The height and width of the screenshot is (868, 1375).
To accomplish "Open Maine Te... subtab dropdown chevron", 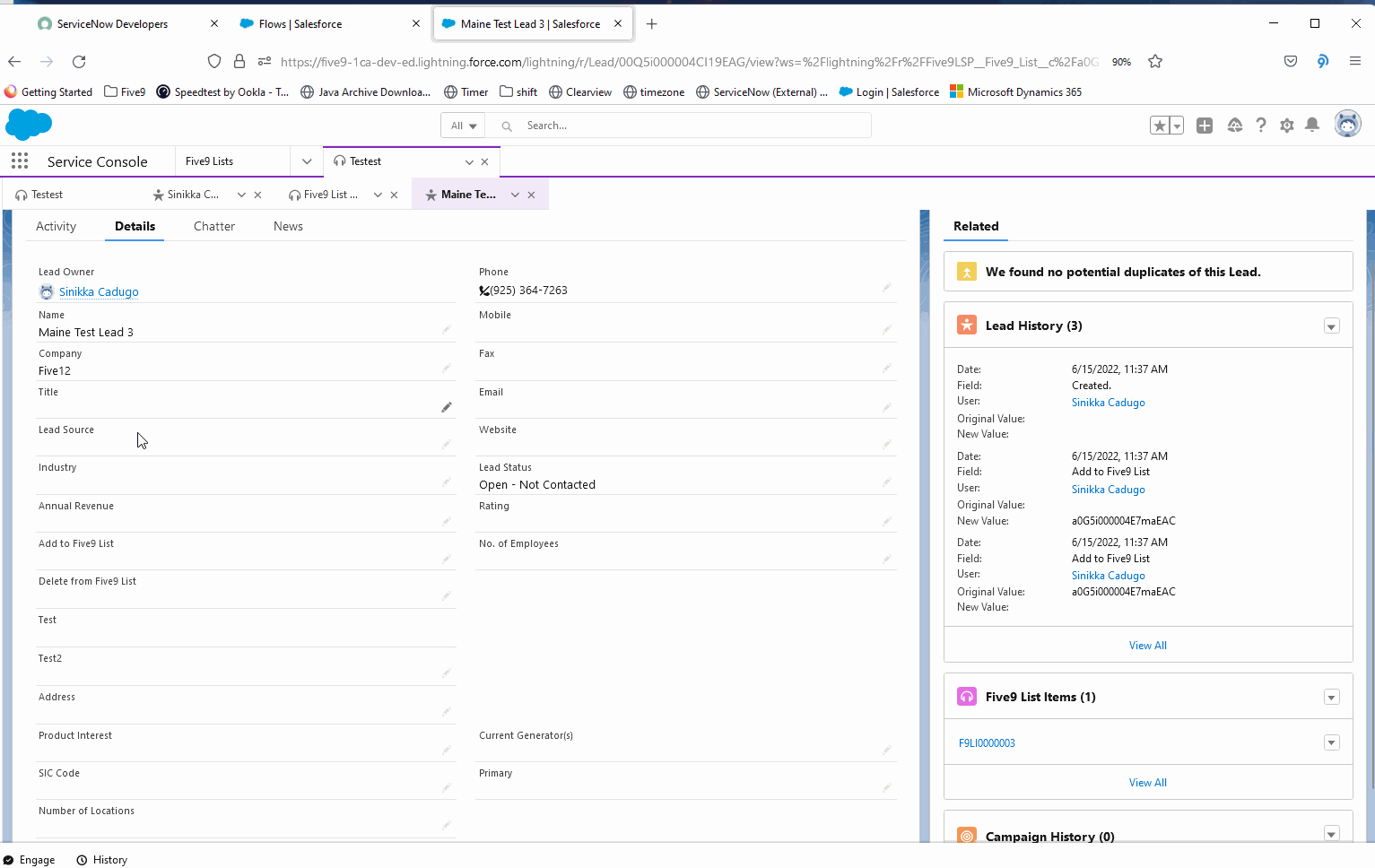I will [x=515, y=195].
